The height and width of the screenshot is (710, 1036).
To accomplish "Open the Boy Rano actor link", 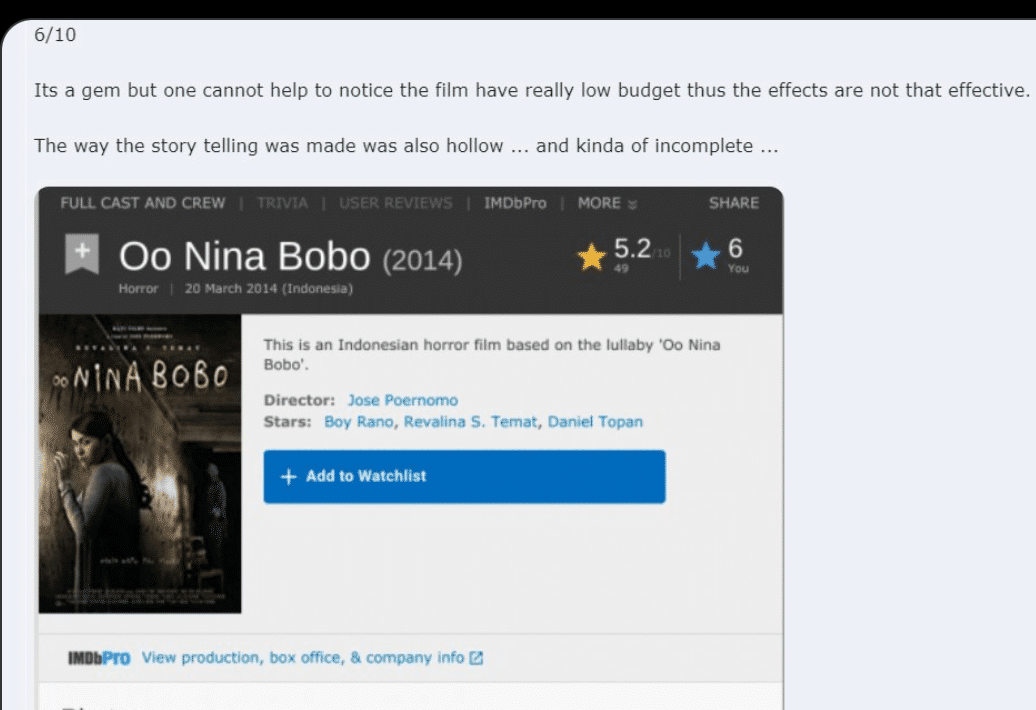I will (359, 422).
